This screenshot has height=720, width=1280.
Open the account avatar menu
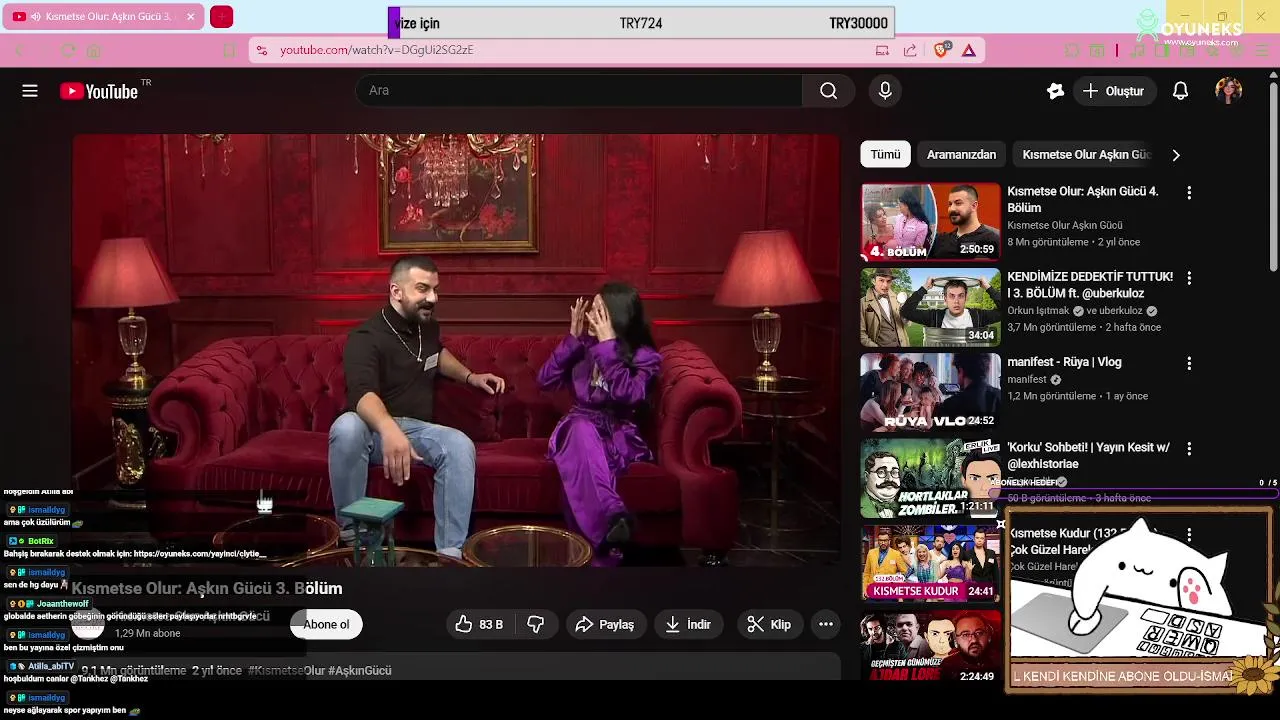point(1229,91)
